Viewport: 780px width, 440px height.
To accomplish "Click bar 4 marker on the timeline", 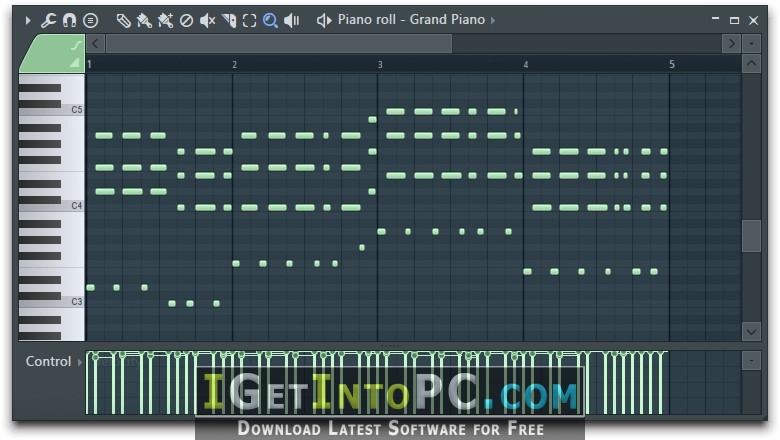I will [x=526, y=65].
